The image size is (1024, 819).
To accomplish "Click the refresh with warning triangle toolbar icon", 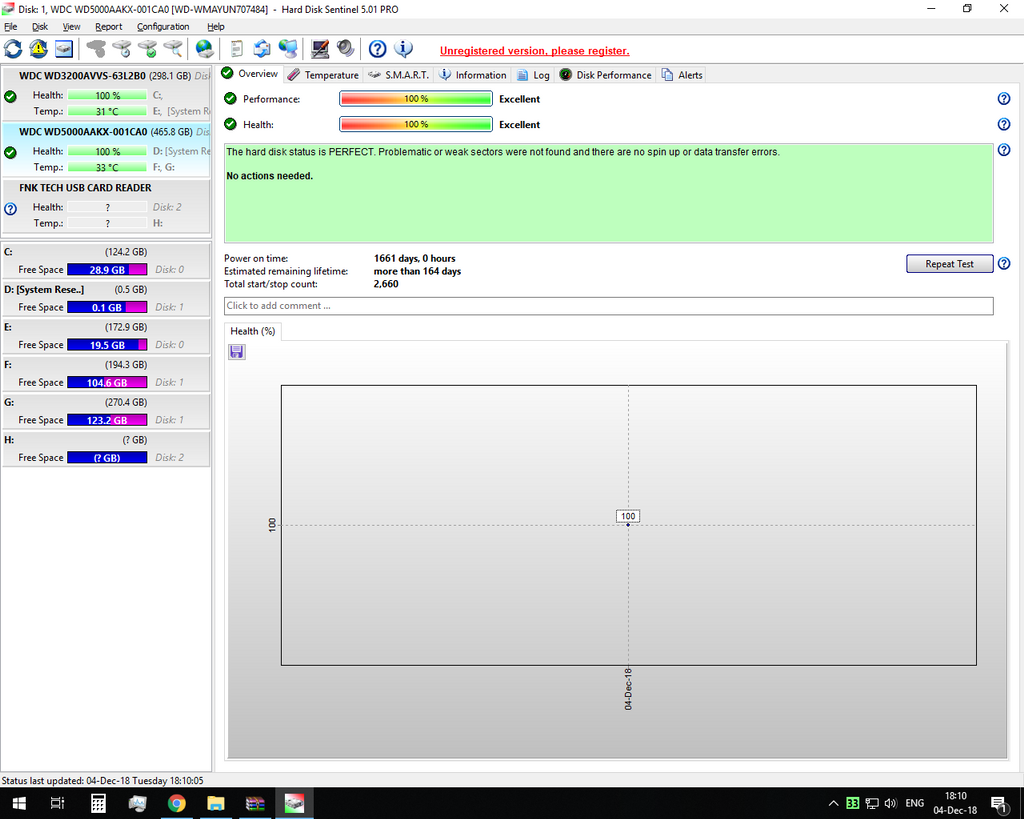I will [x=38, y=49].
